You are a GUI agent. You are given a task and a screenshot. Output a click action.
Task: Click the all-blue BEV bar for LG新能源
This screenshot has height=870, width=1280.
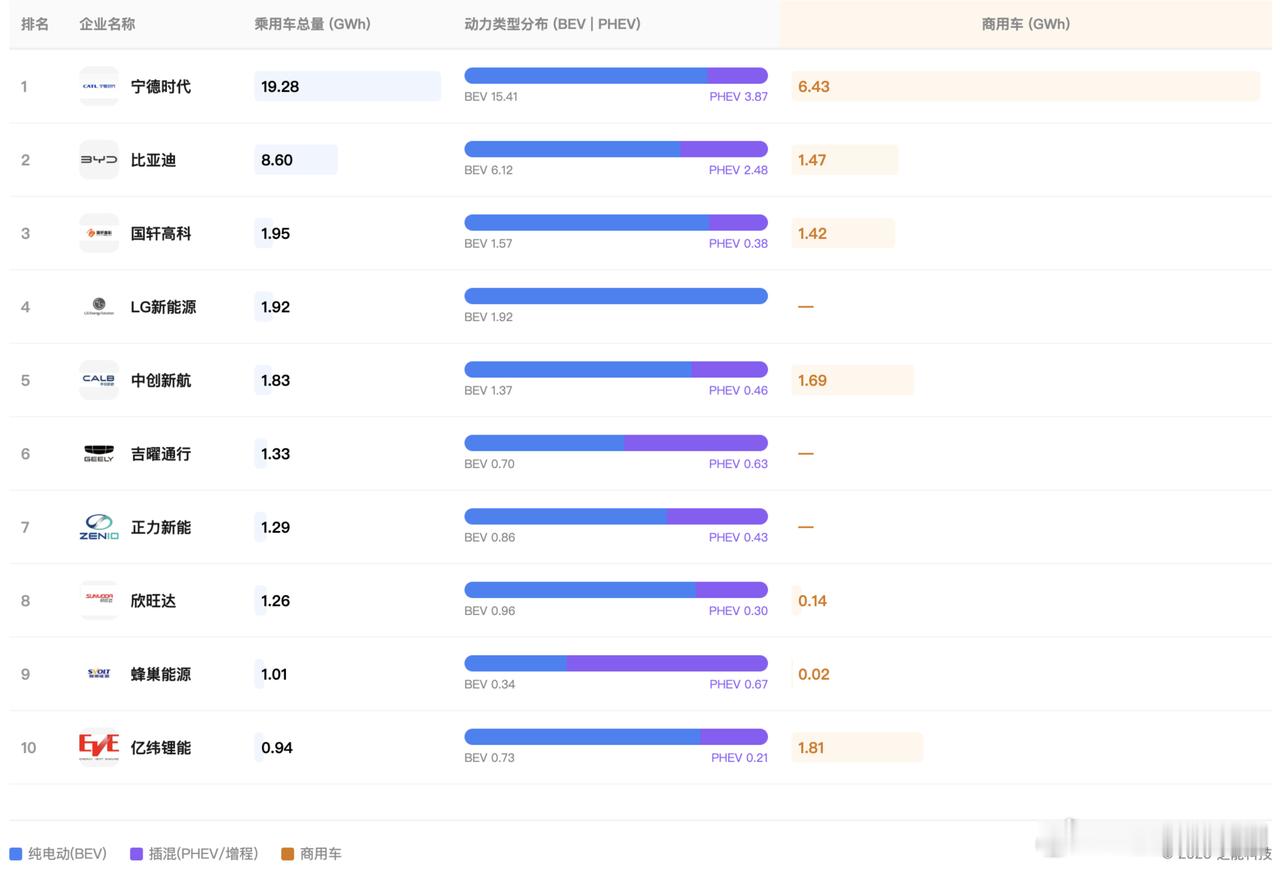(616, 296)
